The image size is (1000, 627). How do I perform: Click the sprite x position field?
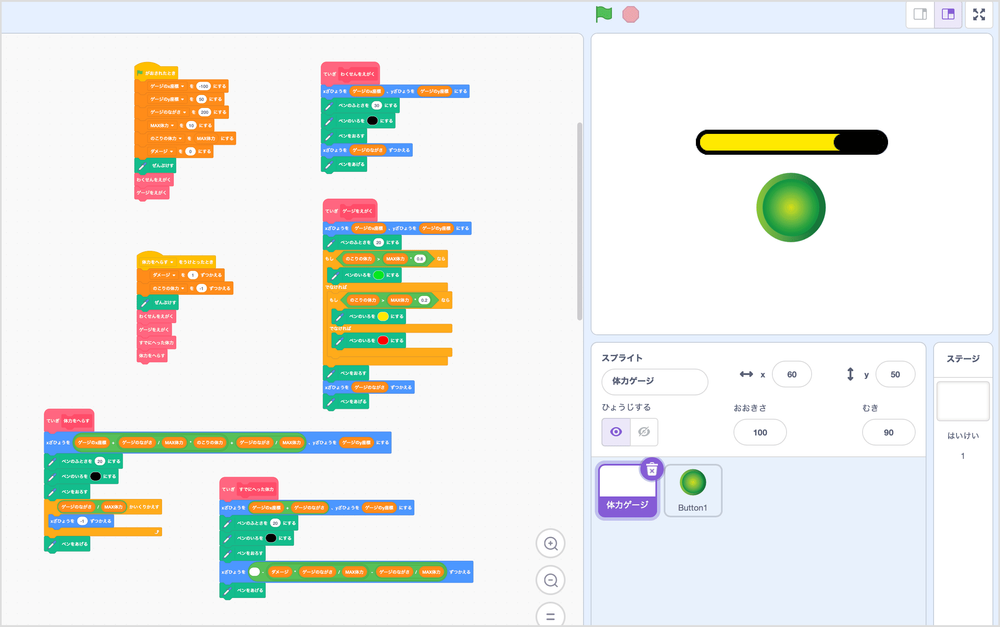[791, 374]
